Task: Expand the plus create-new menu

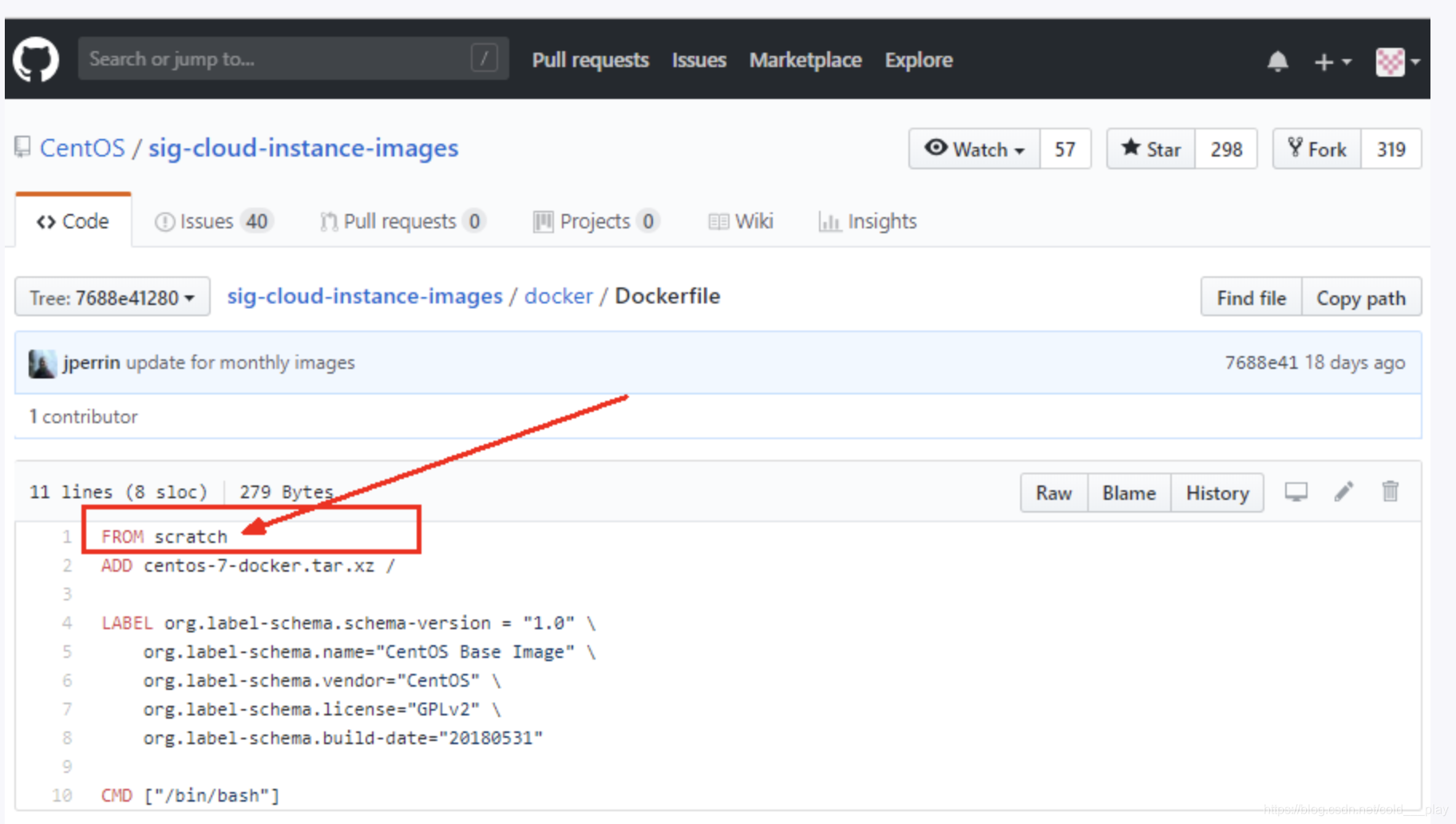Action: pos(1332,61)
